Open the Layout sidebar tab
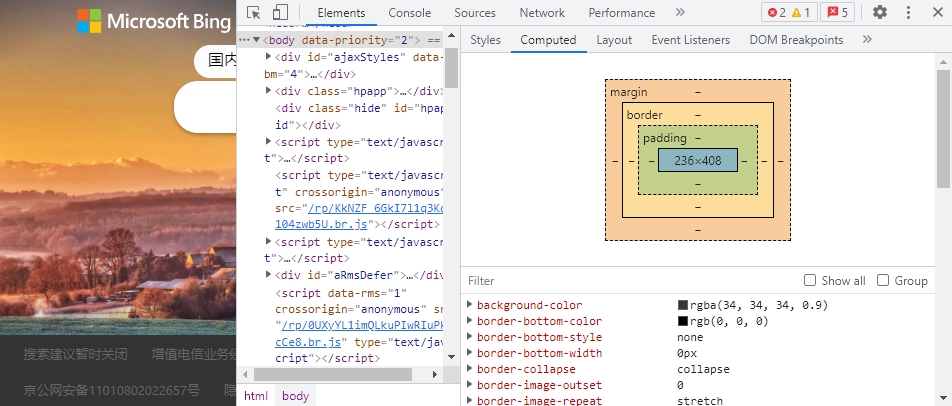The width and height of the screenshot is (952, 406). (614, 40)
